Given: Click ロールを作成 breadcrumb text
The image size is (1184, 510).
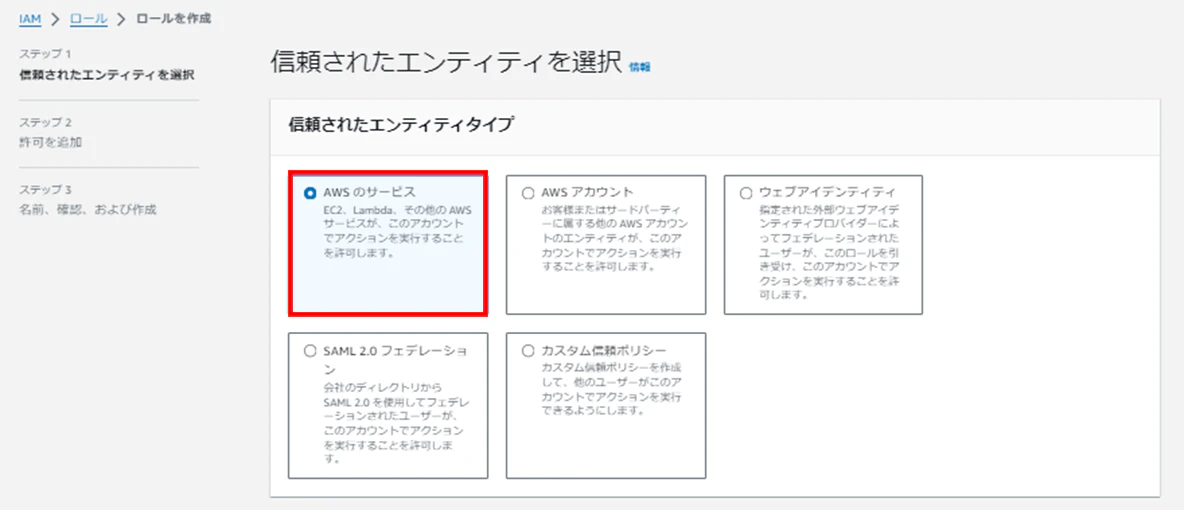Looking at the screenshot, I should [x=173, y=18].
